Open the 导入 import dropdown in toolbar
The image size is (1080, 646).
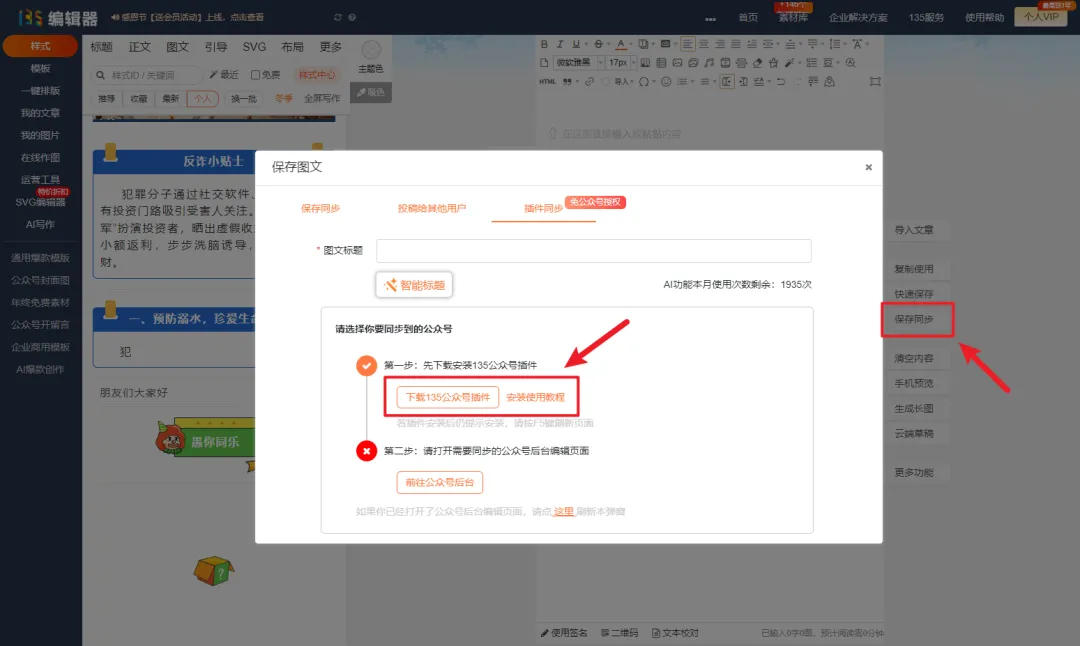coord(624,81)
